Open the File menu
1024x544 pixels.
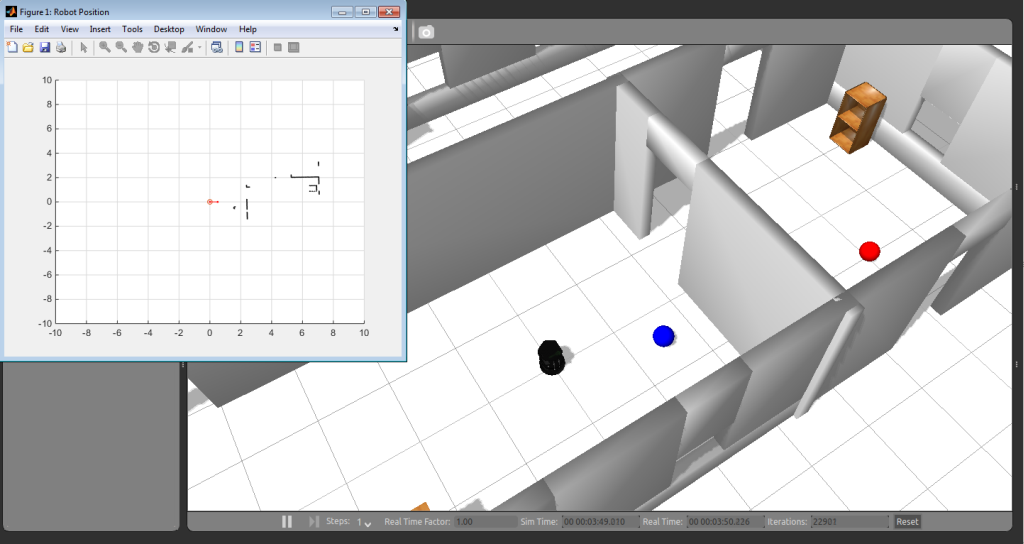tap(16, 29)
